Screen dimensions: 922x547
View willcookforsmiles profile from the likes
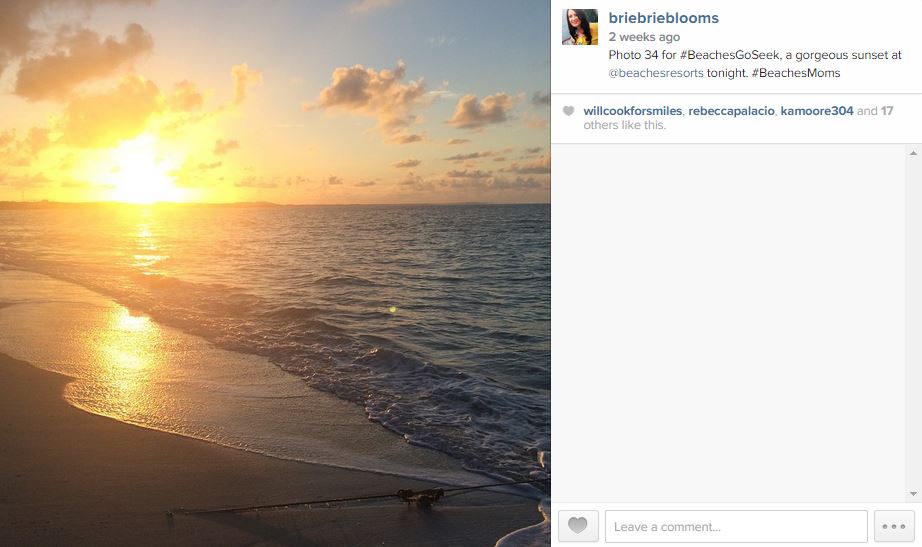coord(632,111)
